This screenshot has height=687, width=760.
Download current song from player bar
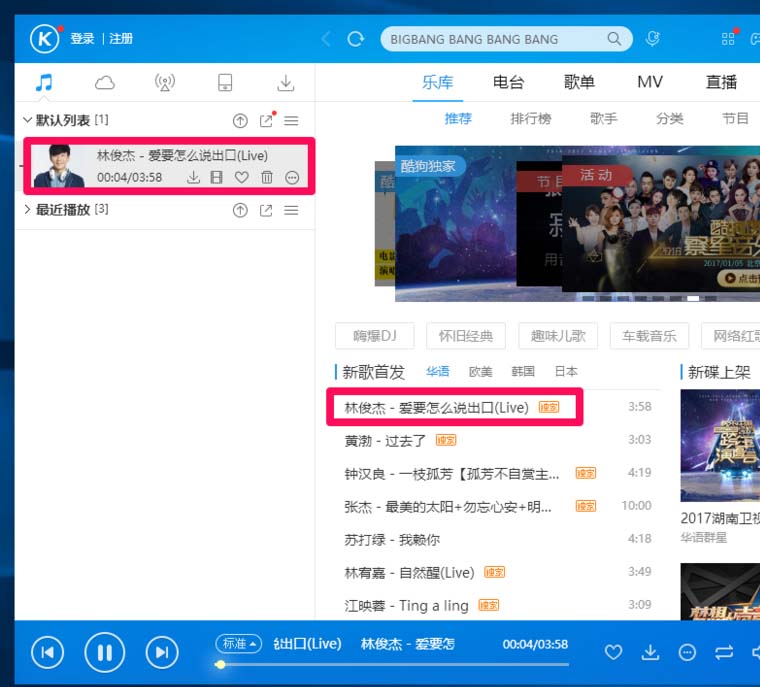650,653
